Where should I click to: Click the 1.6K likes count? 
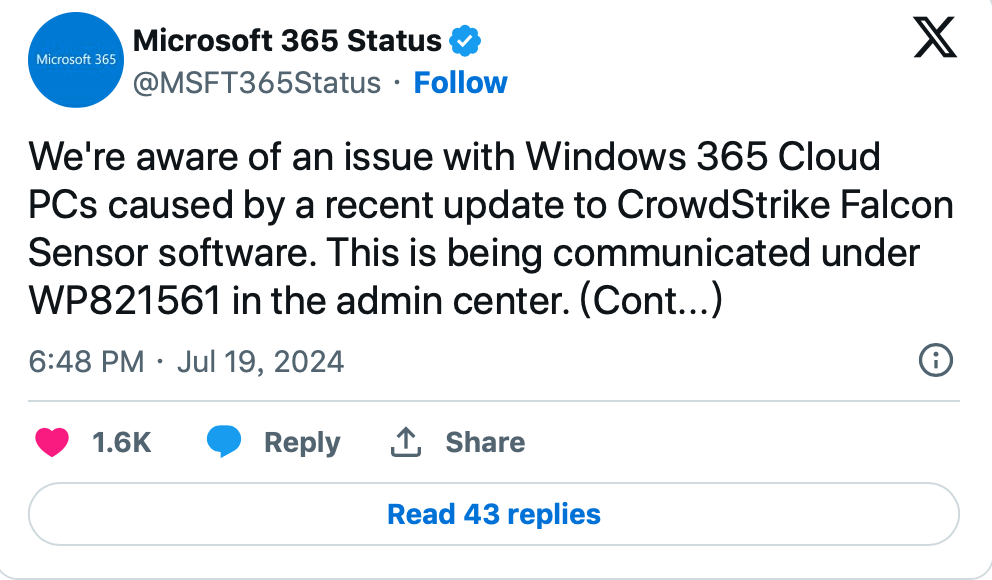(121, 442)
